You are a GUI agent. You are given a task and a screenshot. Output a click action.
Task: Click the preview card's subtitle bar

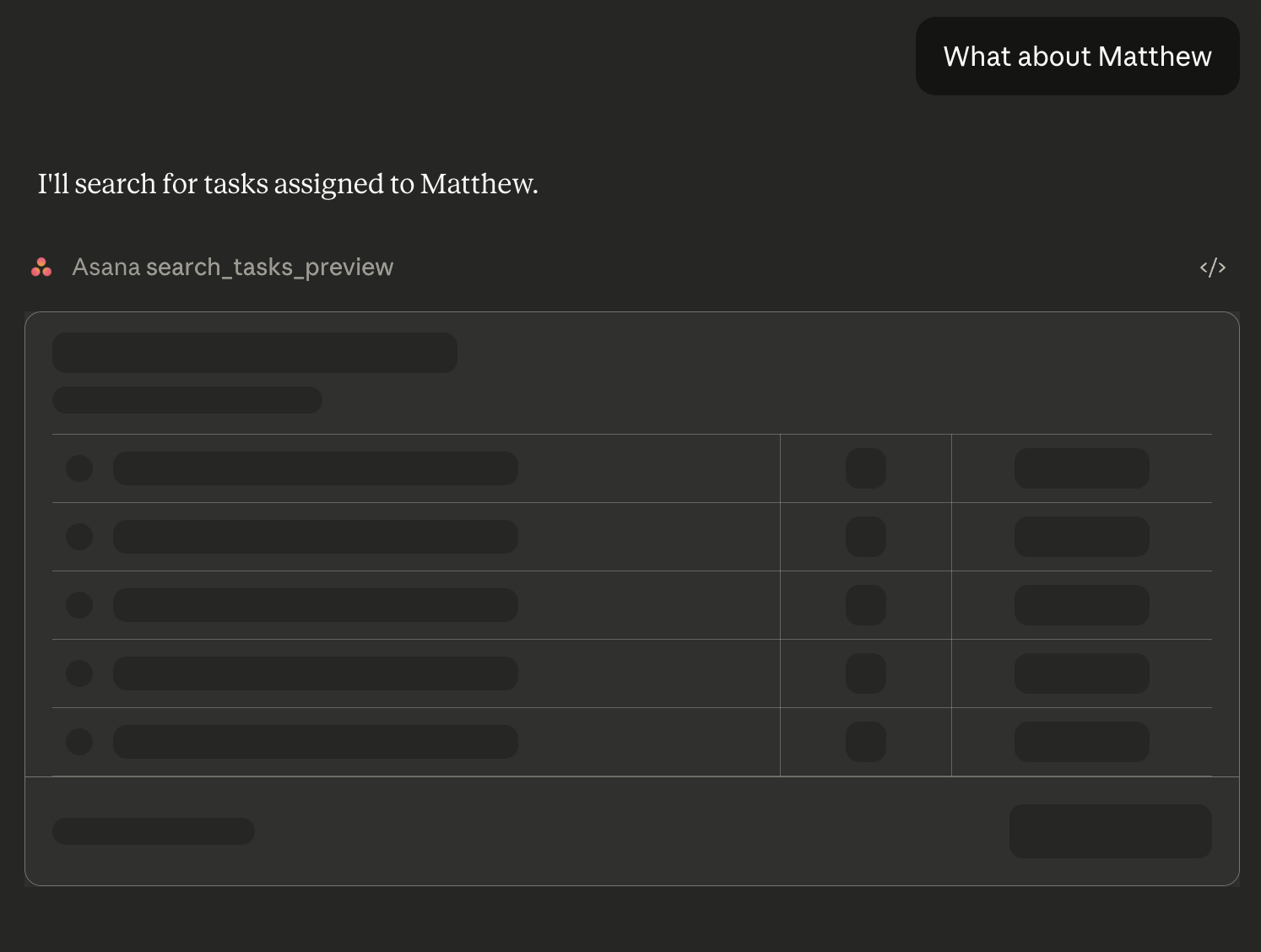187,399
